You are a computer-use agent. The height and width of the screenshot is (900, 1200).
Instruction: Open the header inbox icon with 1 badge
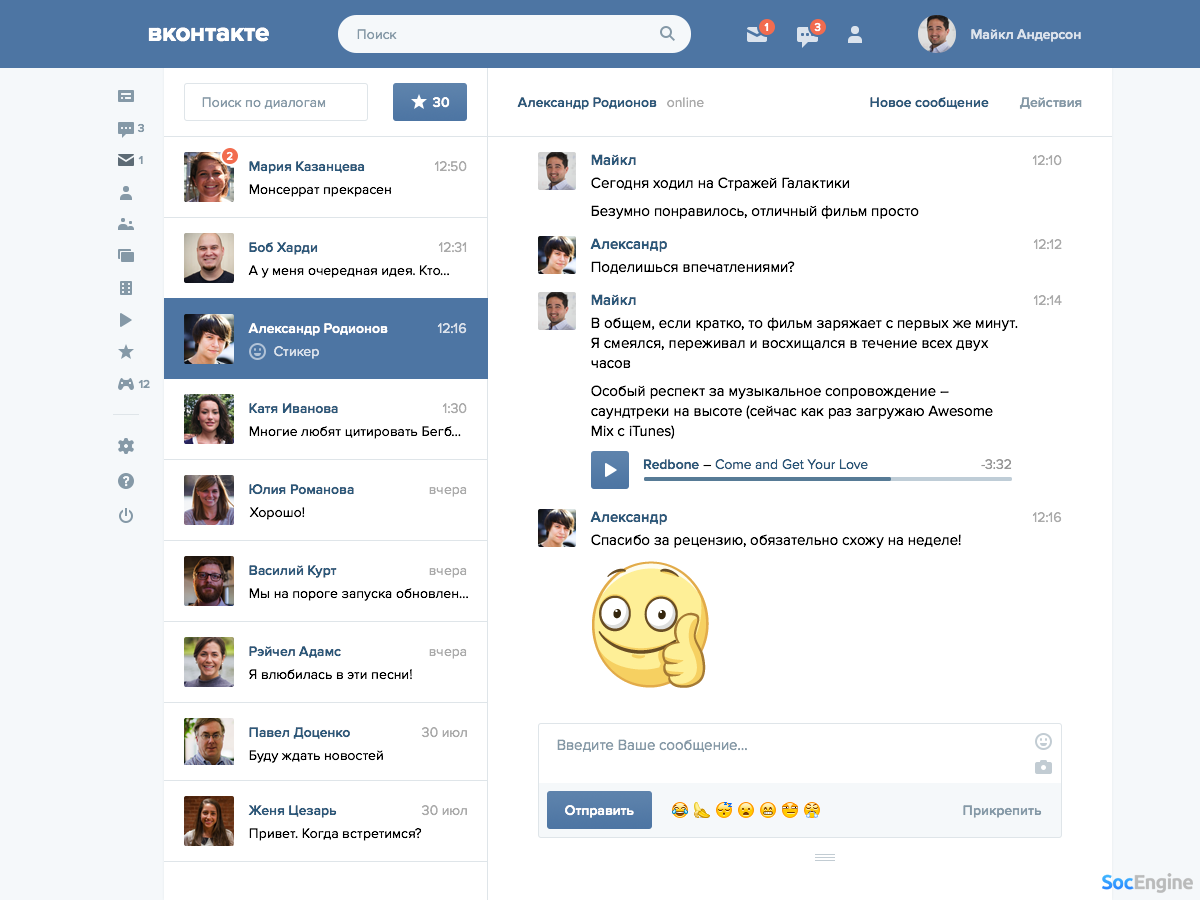[757, 35]
